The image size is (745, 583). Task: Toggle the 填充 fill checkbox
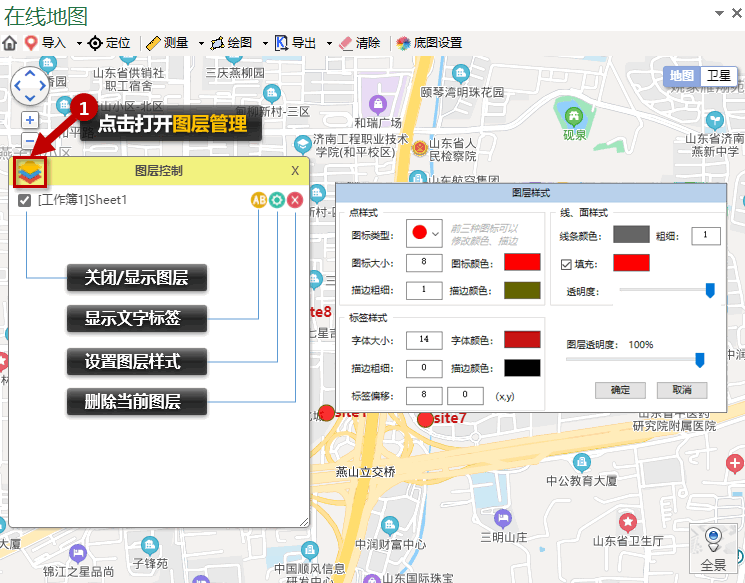tap(566, 264)
